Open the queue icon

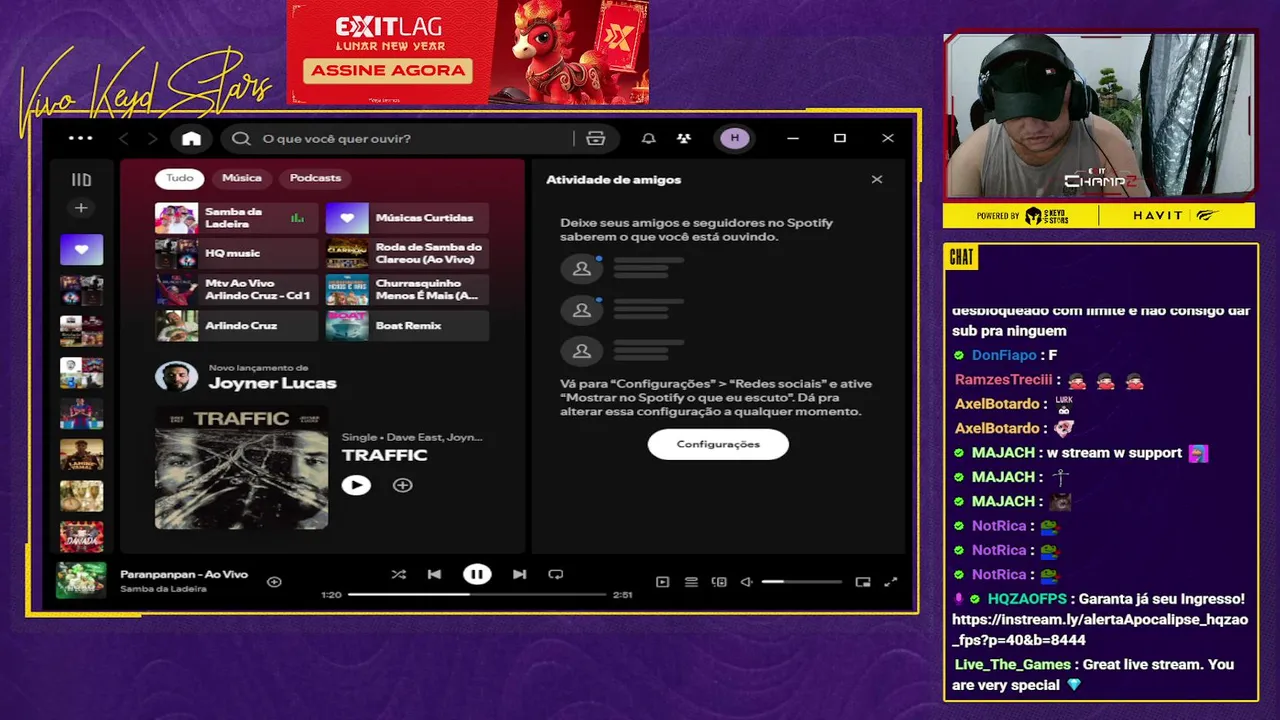click(691, 582)
